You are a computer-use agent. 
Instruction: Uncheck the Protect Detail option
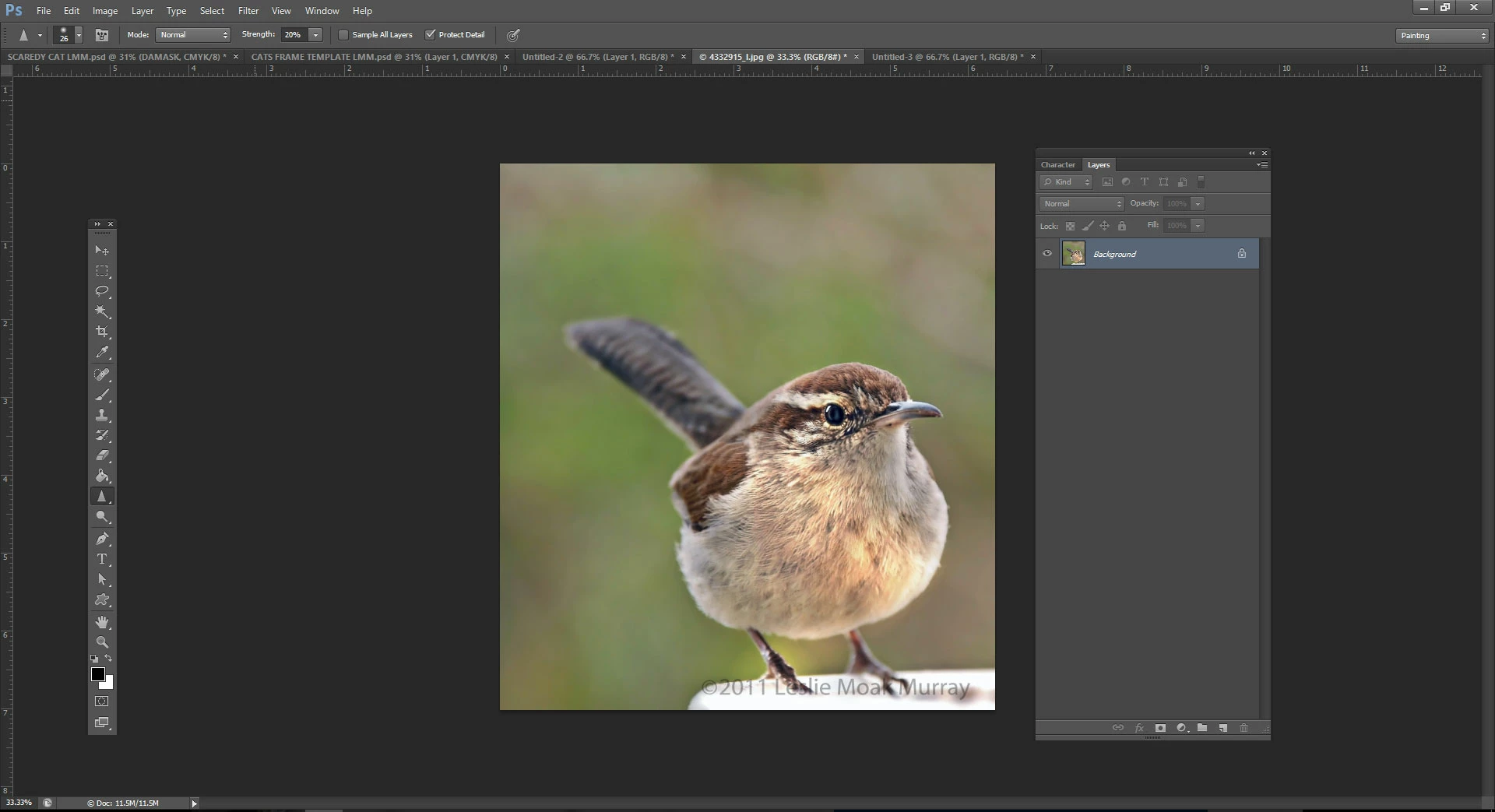(430, 35)
